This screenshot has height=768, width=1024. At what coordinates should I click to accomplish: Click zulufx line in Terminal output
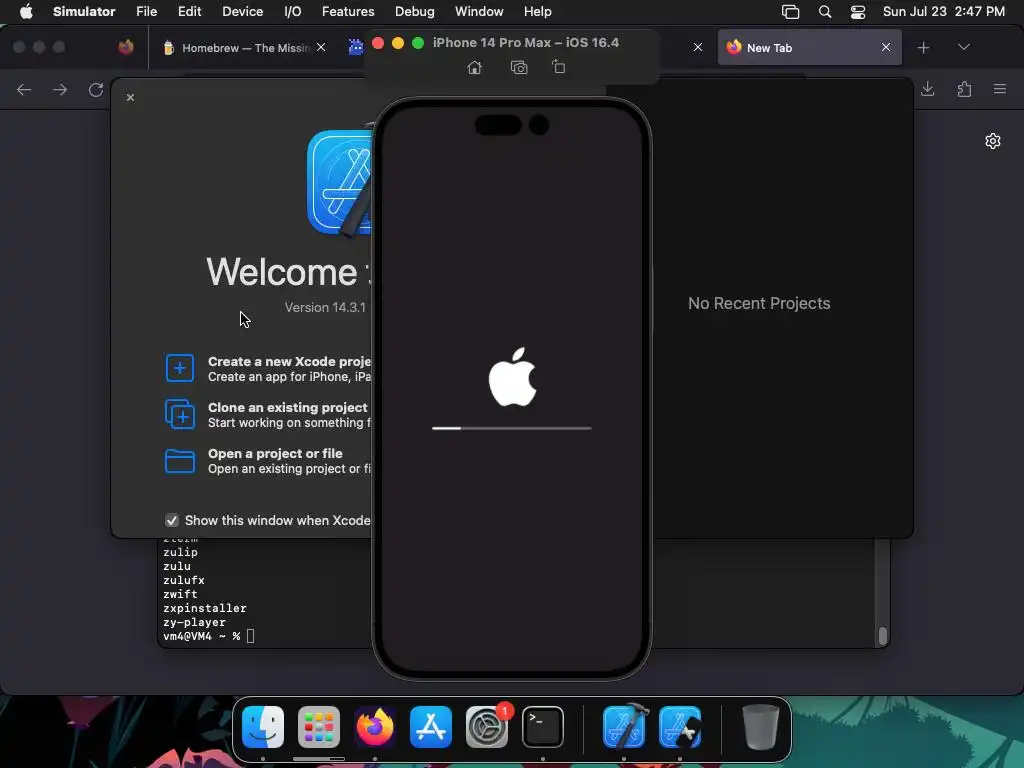click(x=184, y=580)
